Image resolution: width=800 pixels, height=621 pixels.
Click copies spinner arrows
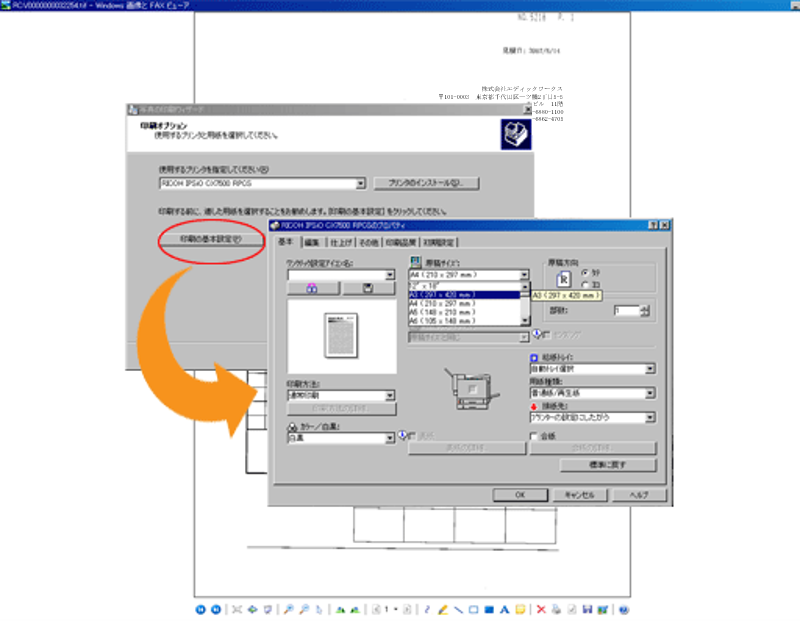click(x=645, y=310)
